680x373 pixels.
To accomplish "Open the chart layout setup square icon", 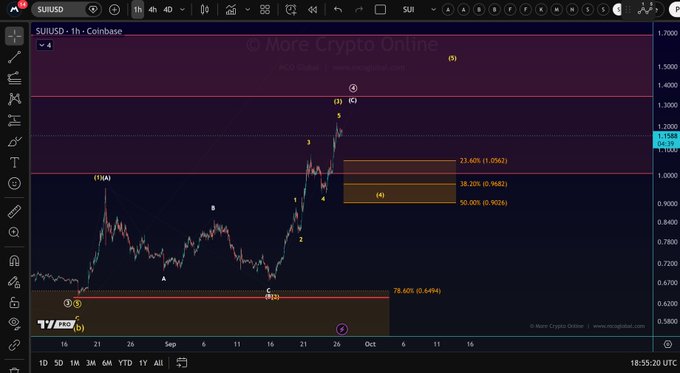I will (380, 9).
